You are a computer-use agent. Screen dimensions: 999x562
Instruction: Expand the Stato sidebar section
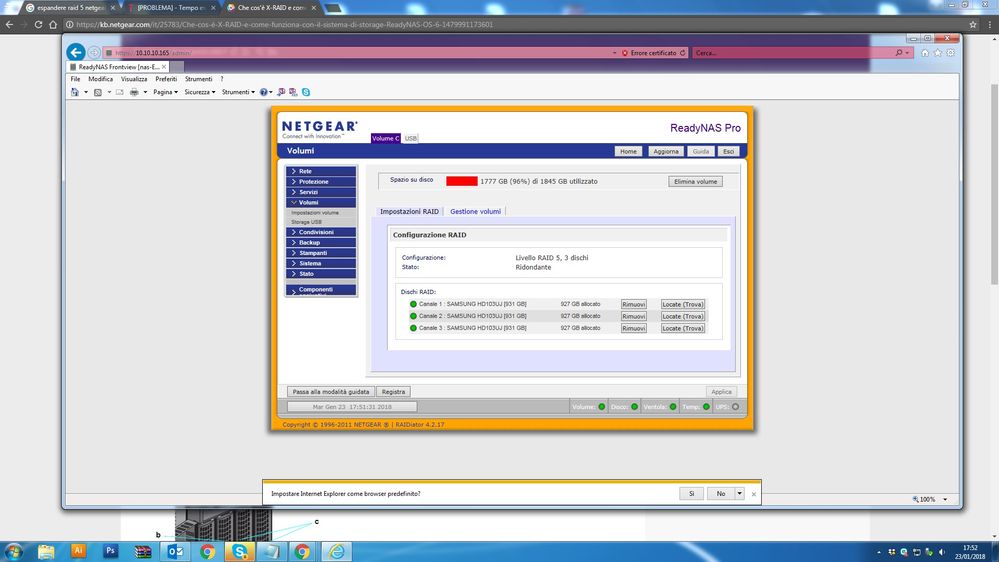pos(321,273)
